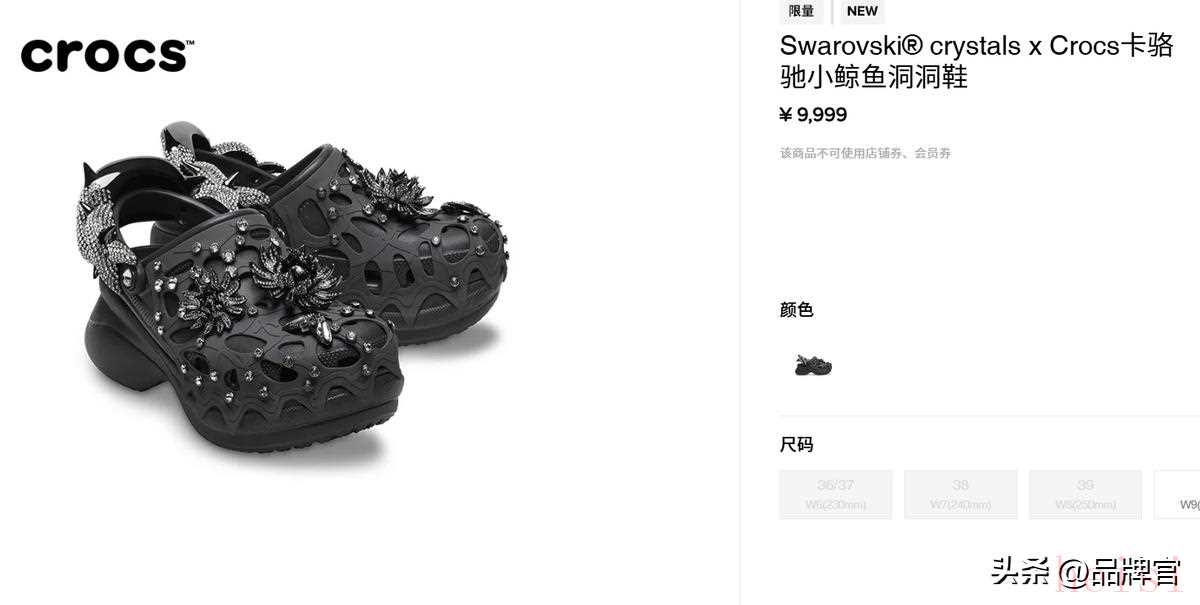Click the 头条 @品牌官 watermark
Screen dimensions: 1200x605
coord(1085,572)
